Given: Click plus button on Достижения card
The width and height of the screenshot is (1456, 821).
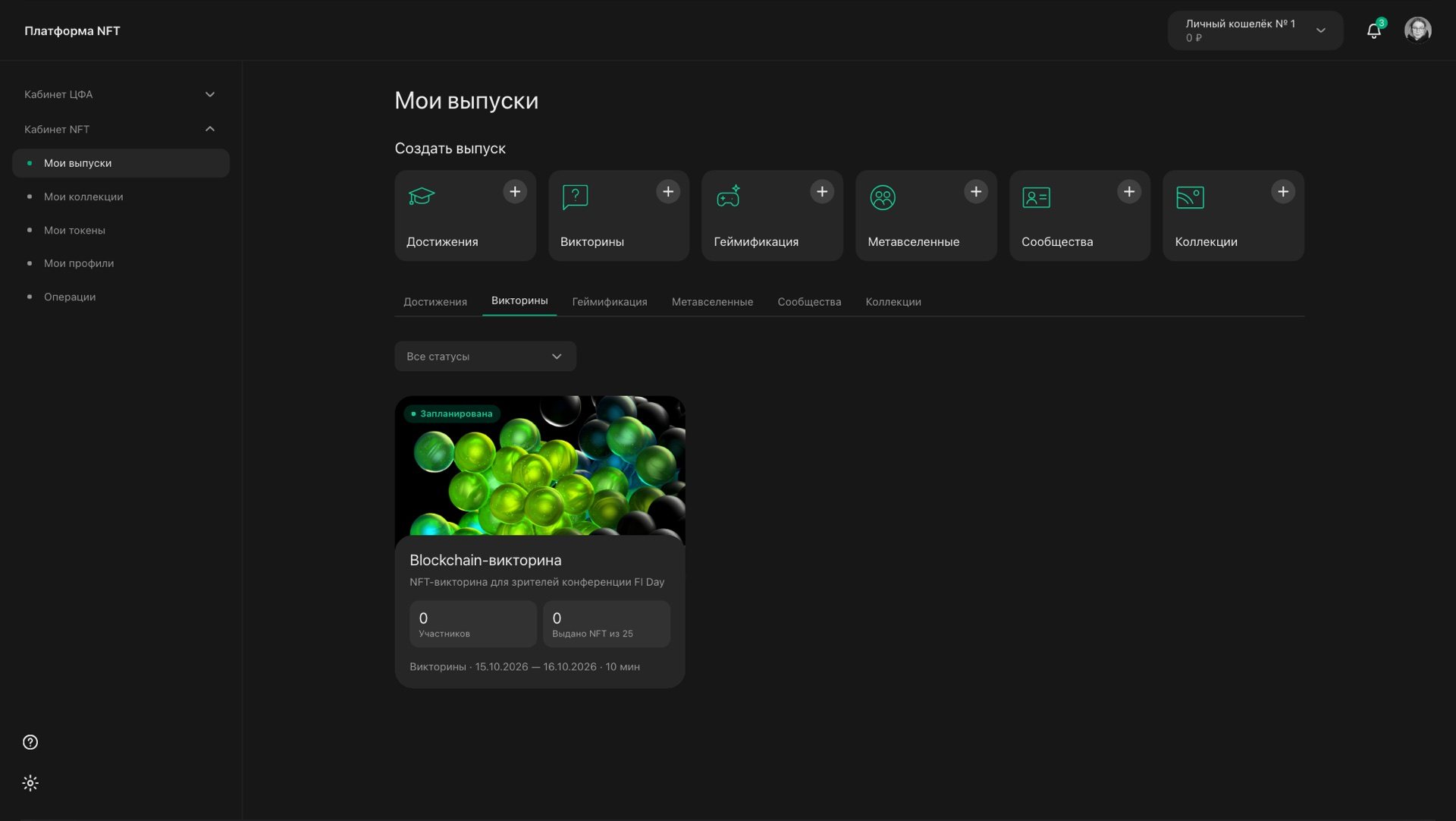Looking at the screenshot, I should coord(515,192).
